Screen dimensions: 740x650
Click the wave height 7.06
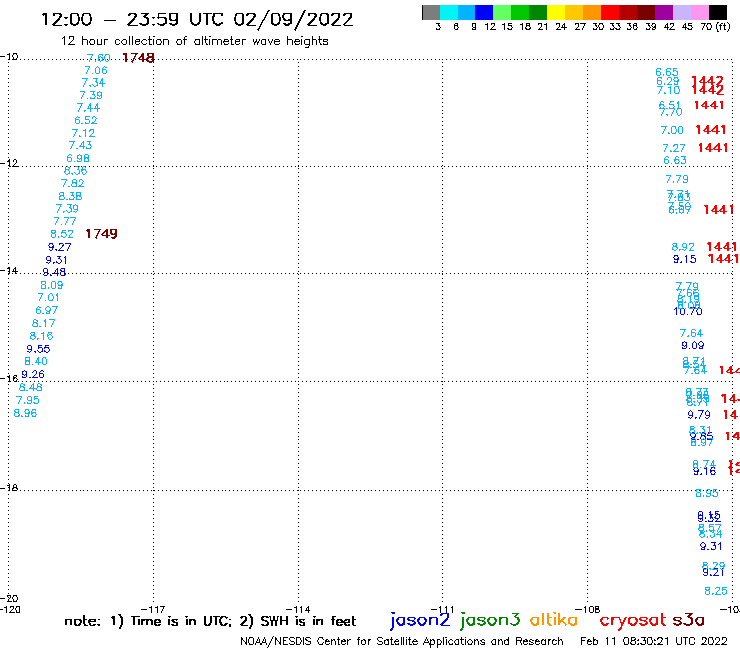[x=96, y=70]
